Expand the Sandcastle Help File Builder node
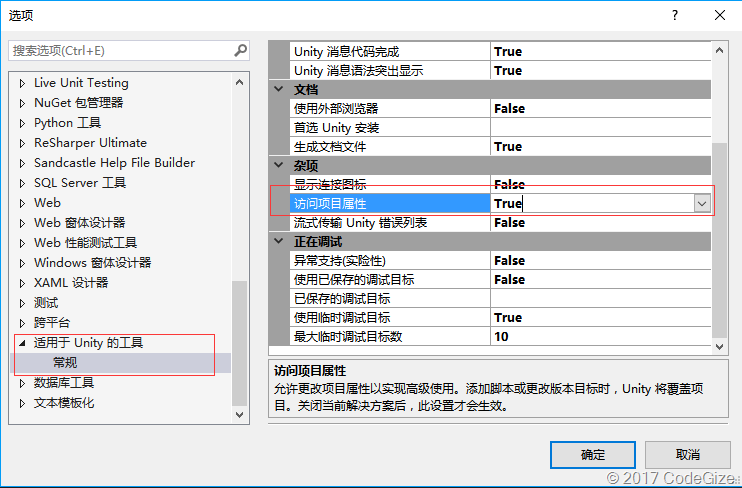The height and width of the screenshot is (488, 742). click(x=22, y=163)
